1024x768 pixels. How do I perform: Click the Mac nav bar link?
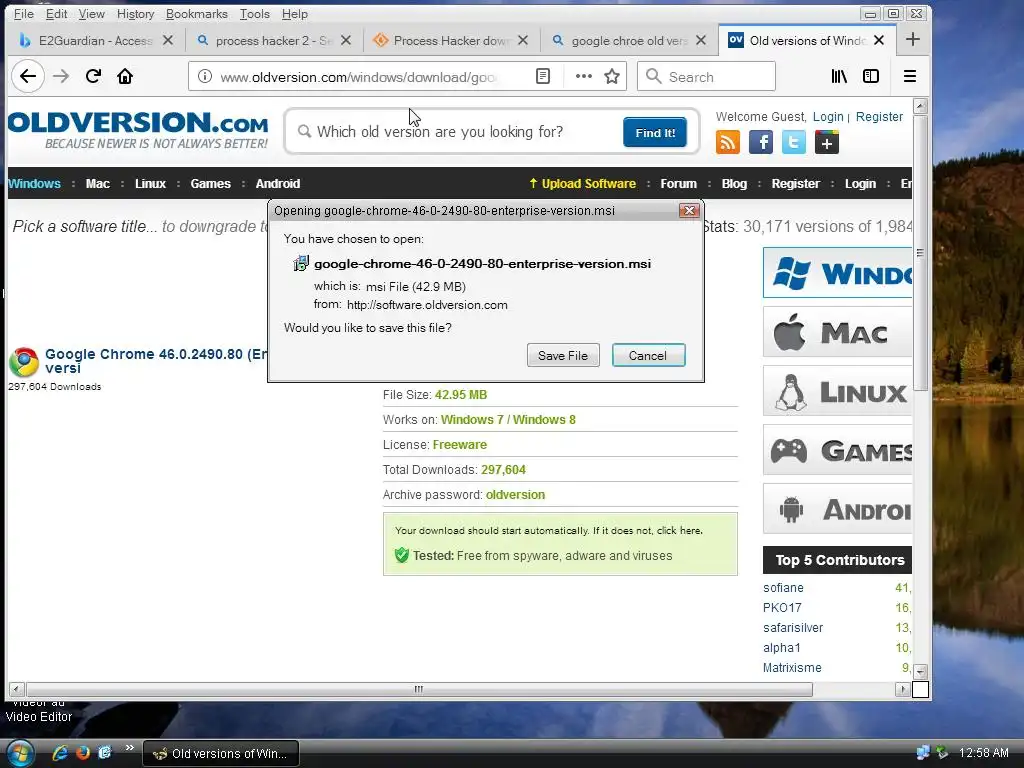tap(97, 184)
